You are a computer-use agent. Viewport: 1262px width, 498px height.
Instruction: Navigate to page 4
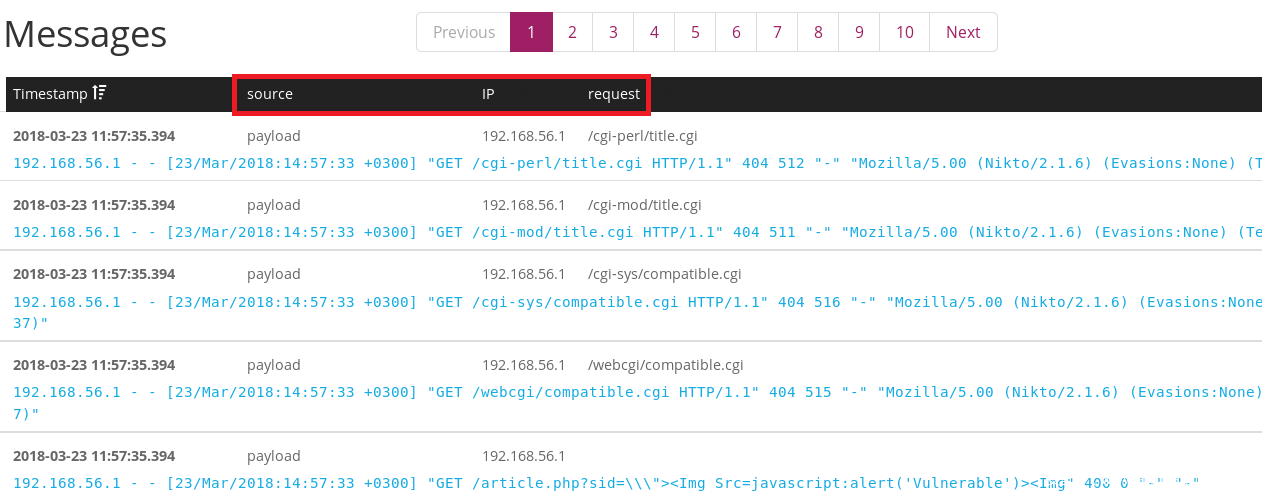click(x=654, y=32)
